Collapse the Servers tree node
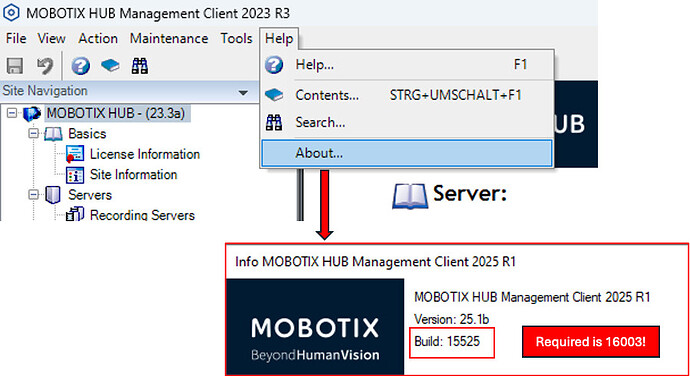The image size is (690, 376). (33, 194)
